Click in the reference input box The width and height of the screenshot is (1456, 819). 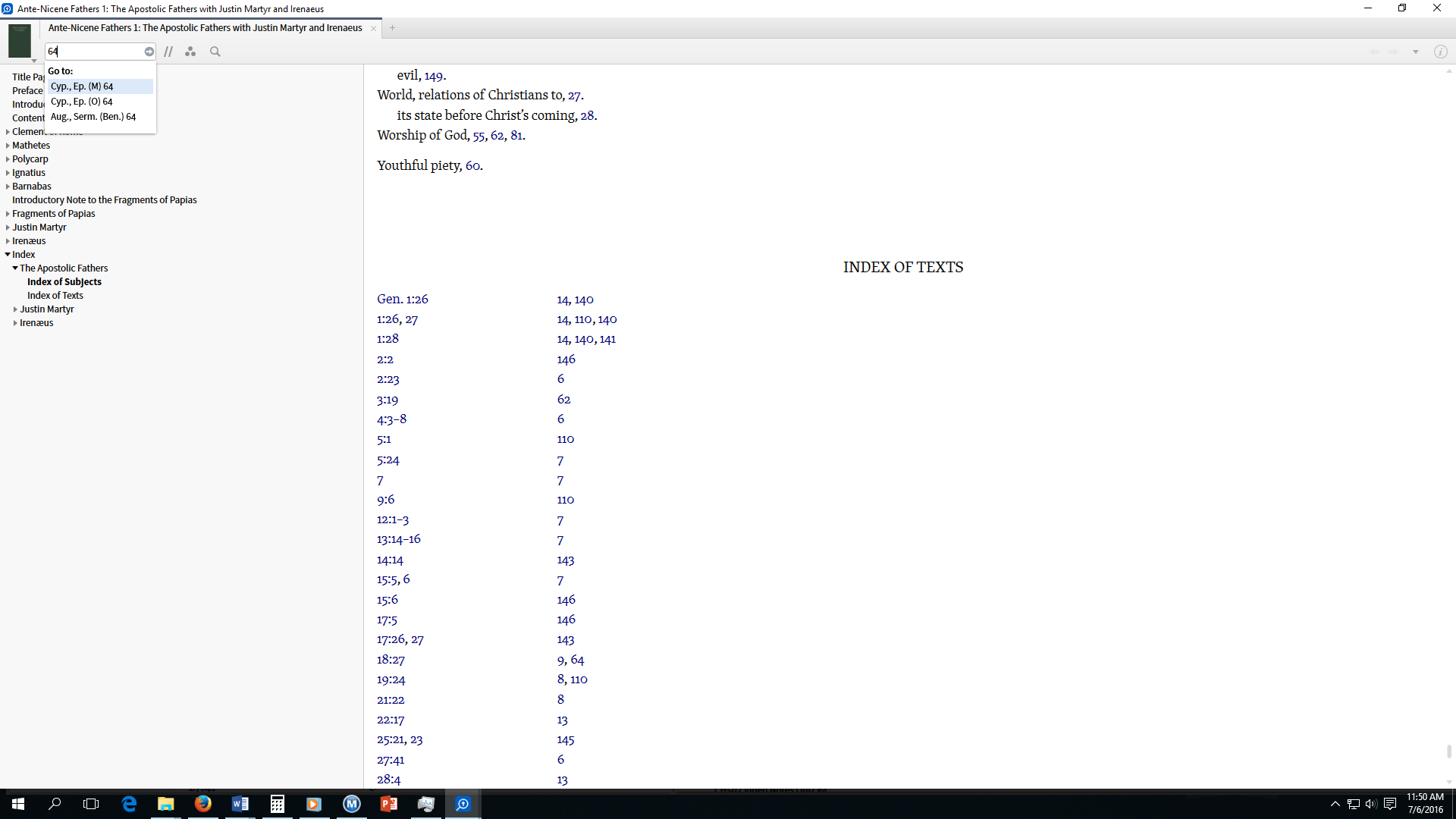pyautogui.click(x=95, y=52)
